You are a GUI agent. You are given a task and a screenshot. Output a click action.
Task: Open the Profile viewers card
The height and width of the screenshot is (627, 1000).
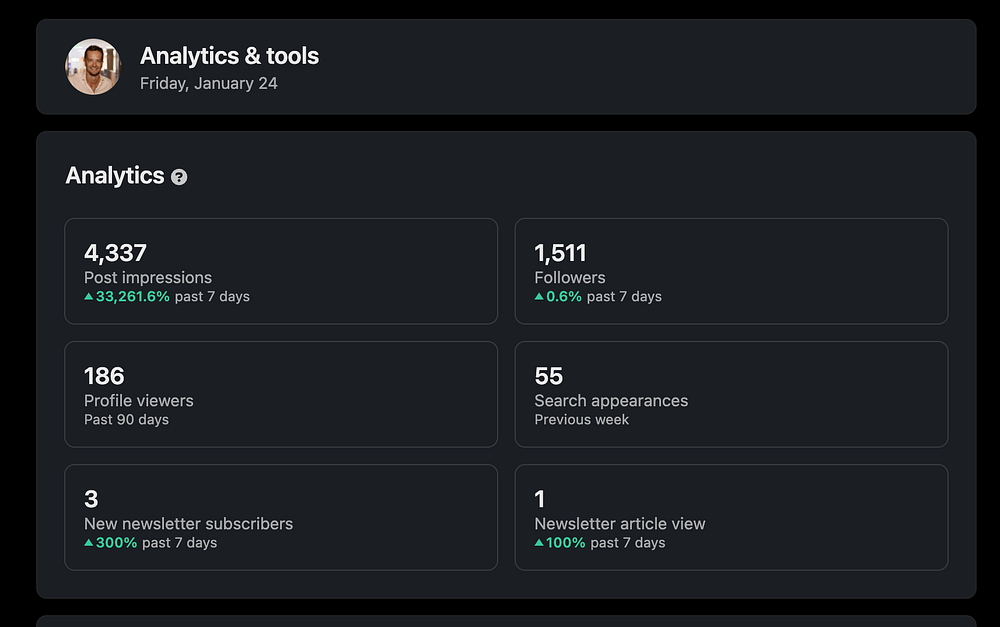coord(280,394)
